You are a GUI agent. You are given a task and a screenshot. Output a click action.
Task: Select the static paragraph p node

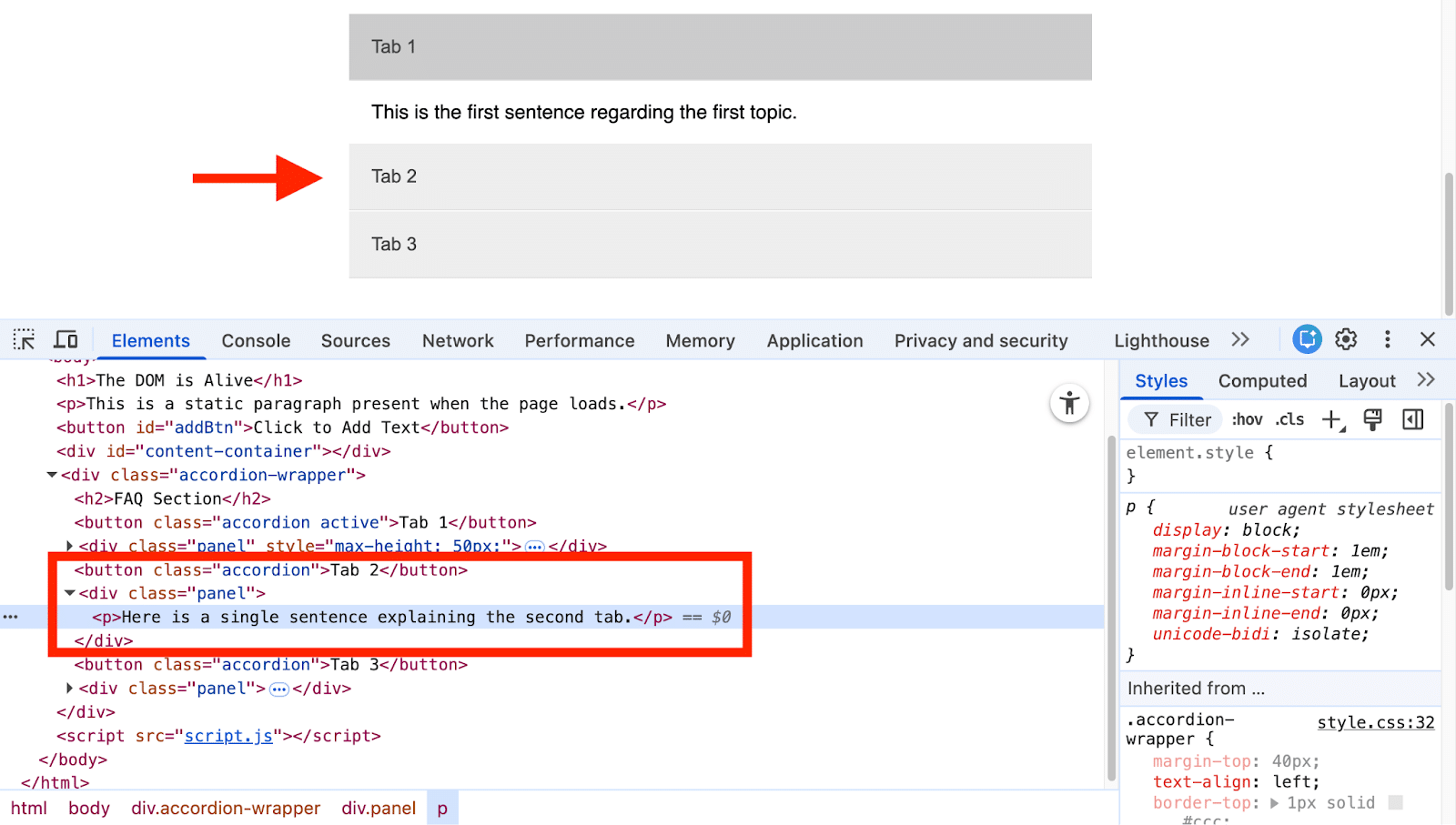[361, 404]
